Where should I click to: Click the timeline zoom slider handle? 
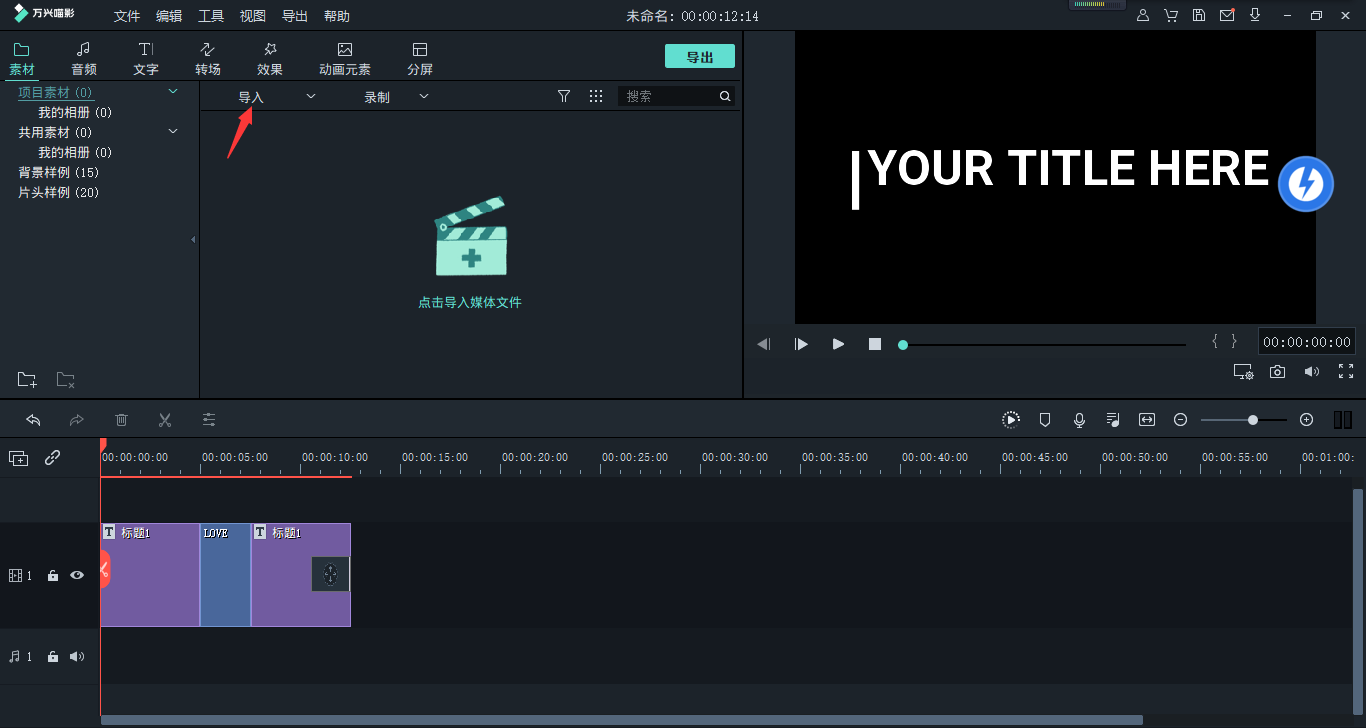point(1253,420)
